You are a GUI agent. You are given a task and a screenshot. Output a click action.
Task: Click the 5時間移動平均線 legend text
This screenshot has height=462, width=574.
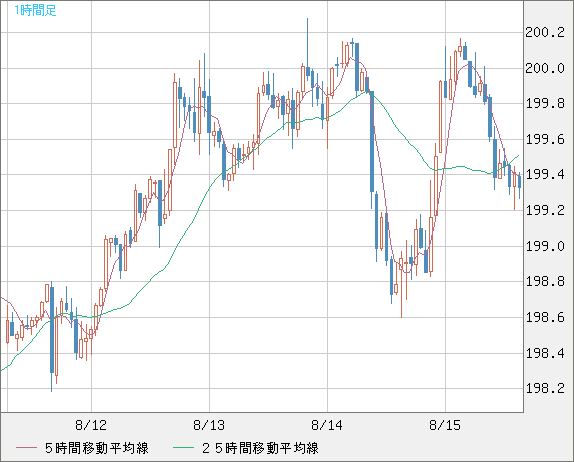[x=97, y=448]
